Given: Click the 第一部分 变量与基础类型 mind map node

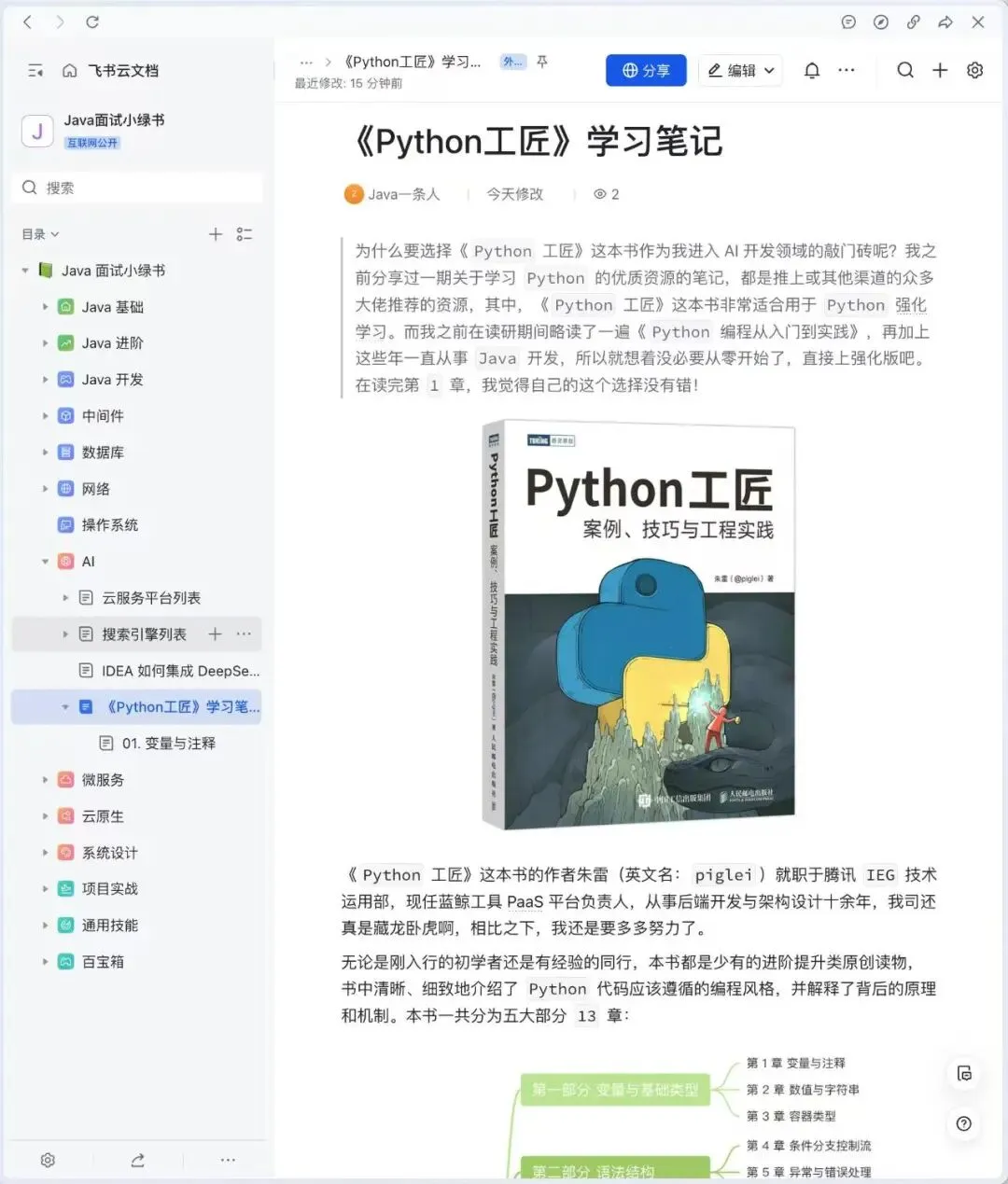Looking at the screenshot, I should (x=615, y=1090).
